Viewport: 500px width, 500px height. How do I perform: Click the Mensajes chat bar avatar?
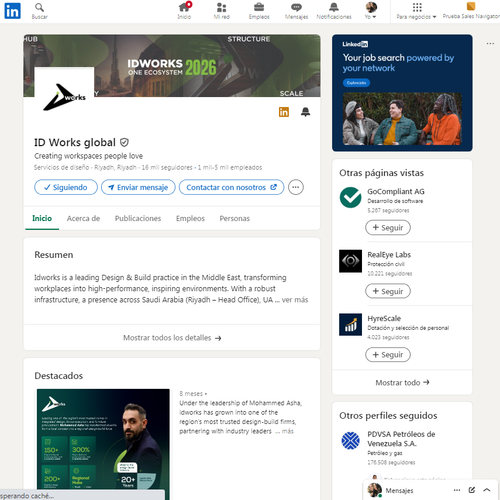[374, 490]
